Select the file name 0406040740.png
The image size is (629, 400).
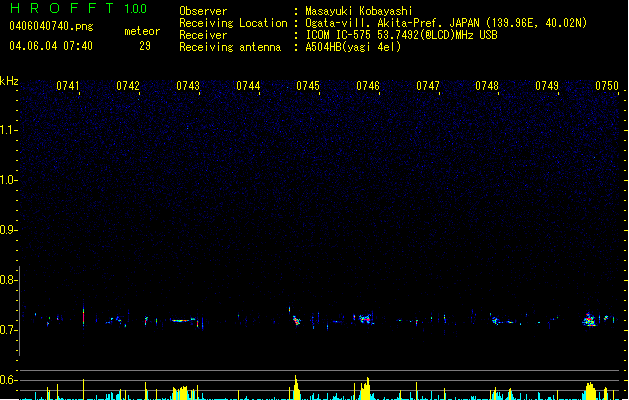point(51,26)
